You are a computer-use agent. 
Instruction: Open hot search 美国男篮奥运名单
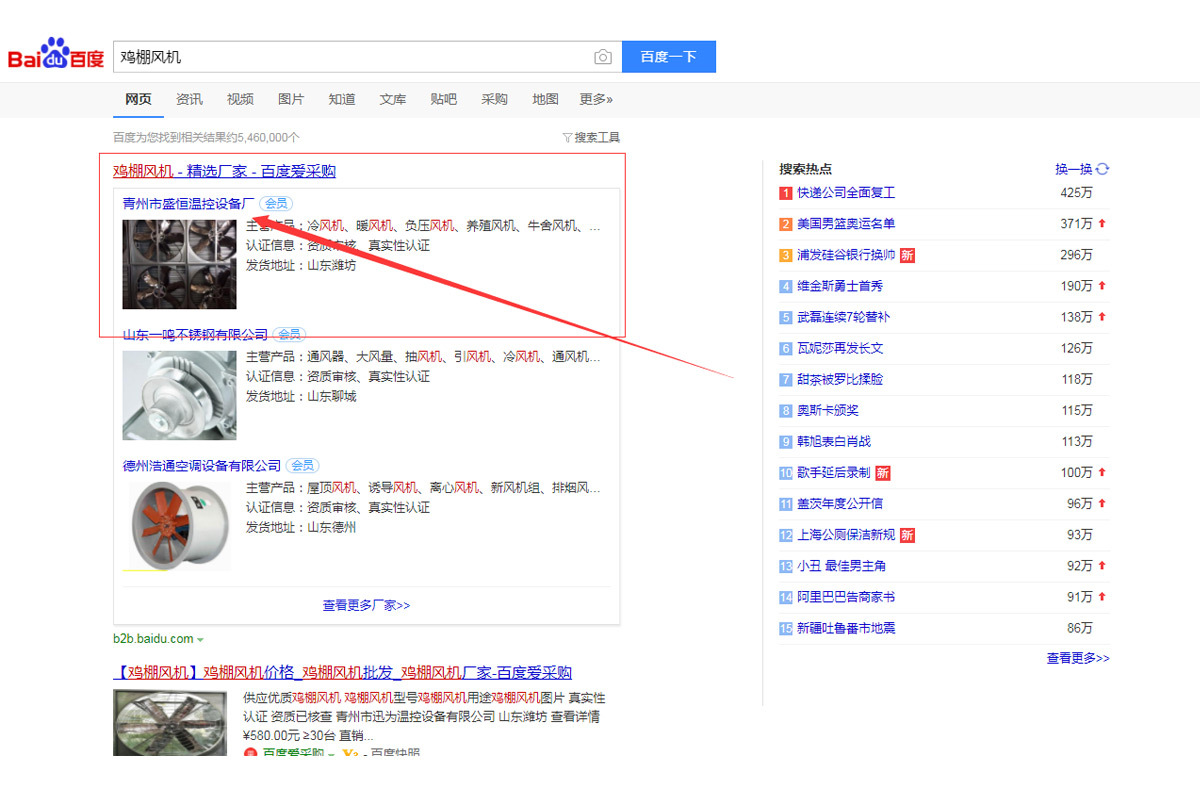click(x=846, y=224)
